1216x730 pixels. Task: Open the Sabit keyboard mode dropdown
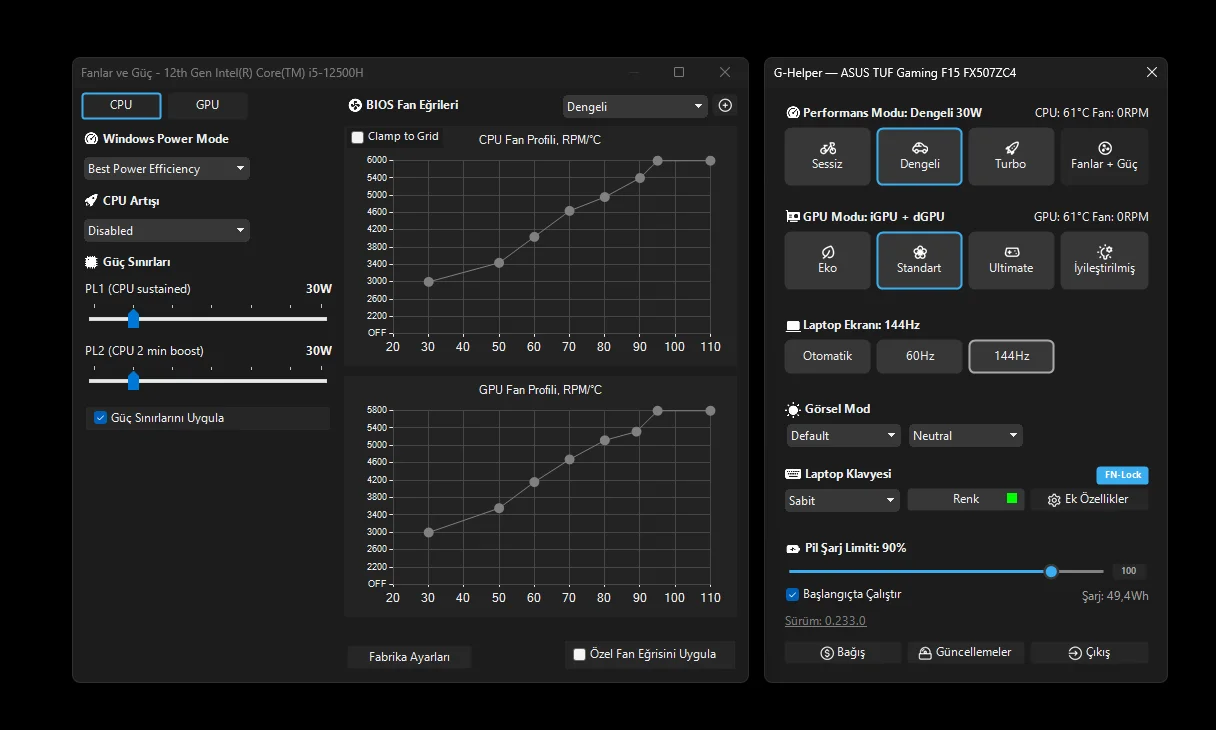pos(842,500)
